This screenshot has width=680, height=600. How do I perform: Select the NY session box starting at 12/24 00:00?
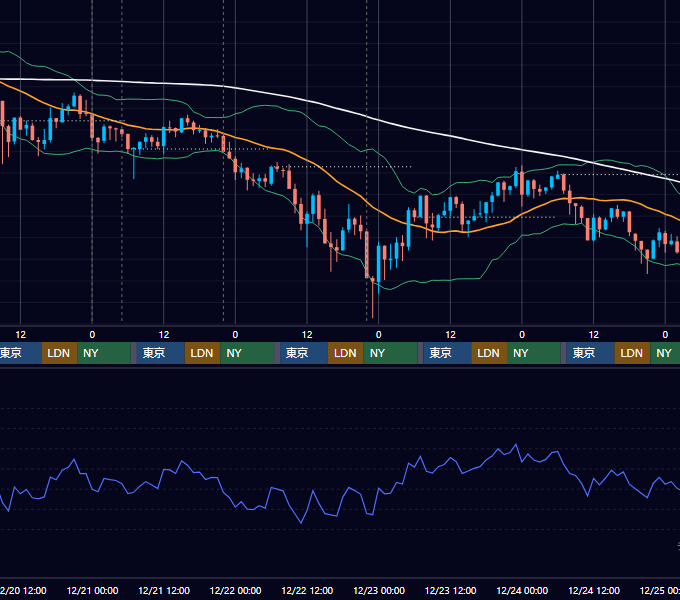[x=533, y=353]
